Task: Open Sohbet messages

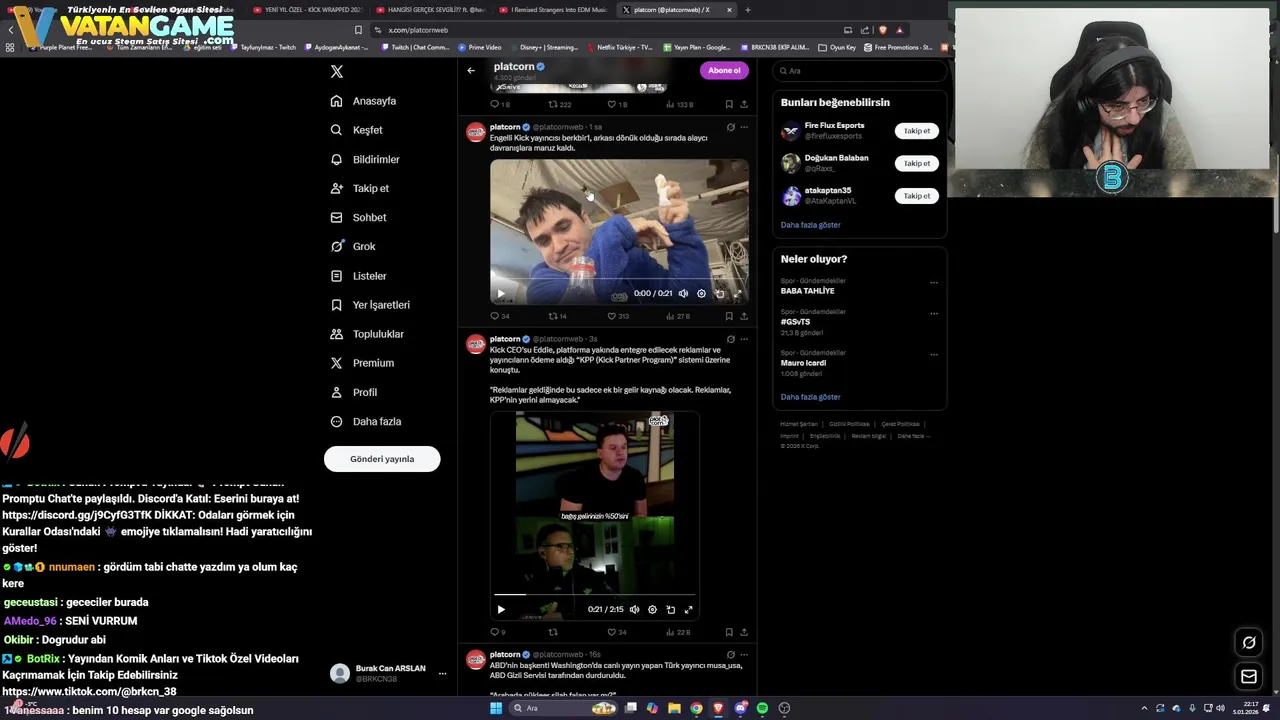Action: (358, 217)
